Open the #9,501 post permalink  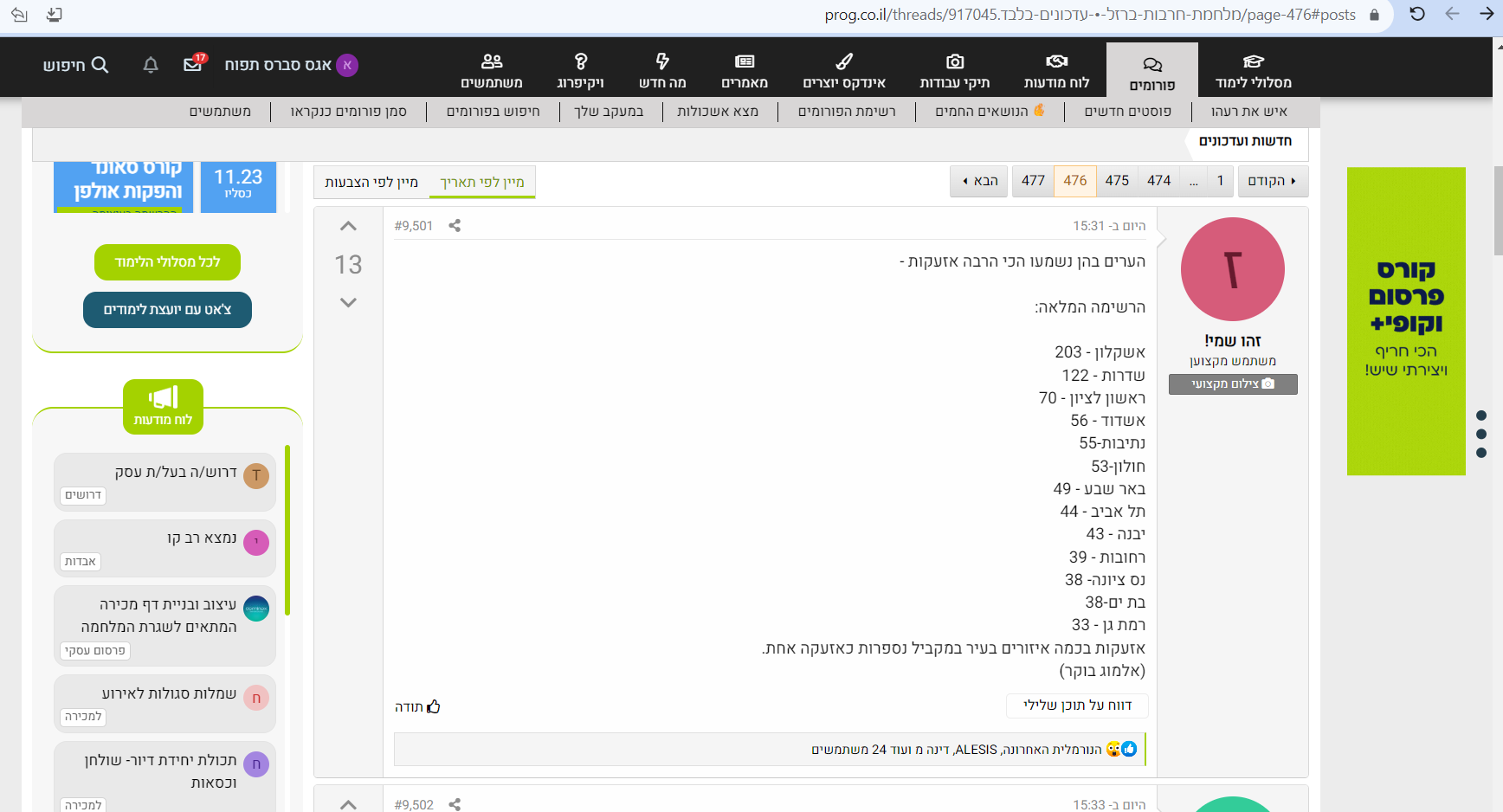pos(414,226)
